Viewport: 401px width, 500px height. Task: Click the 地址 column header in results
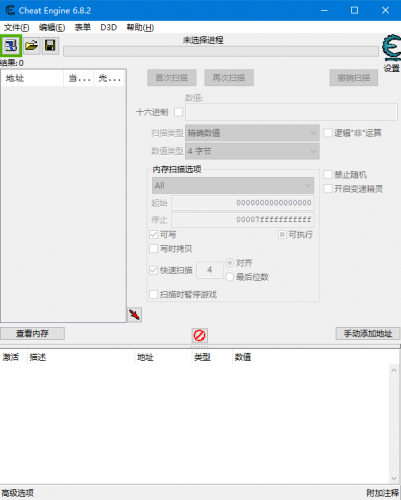pos(32,78)
